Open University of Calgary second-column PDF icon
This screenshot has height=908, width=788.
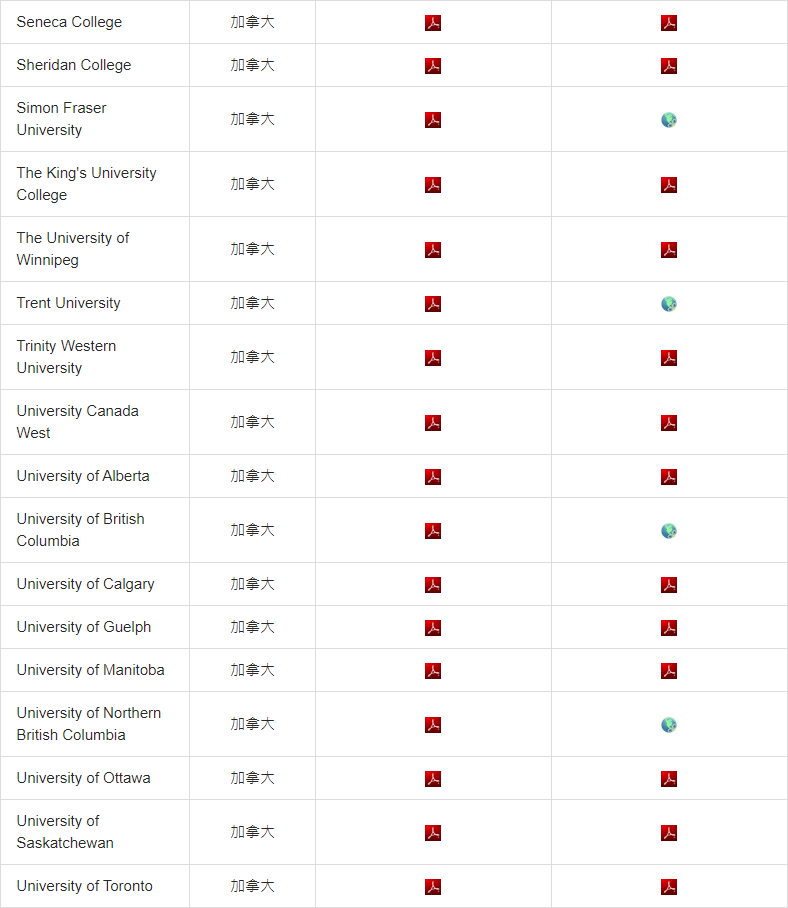[669, 584]
